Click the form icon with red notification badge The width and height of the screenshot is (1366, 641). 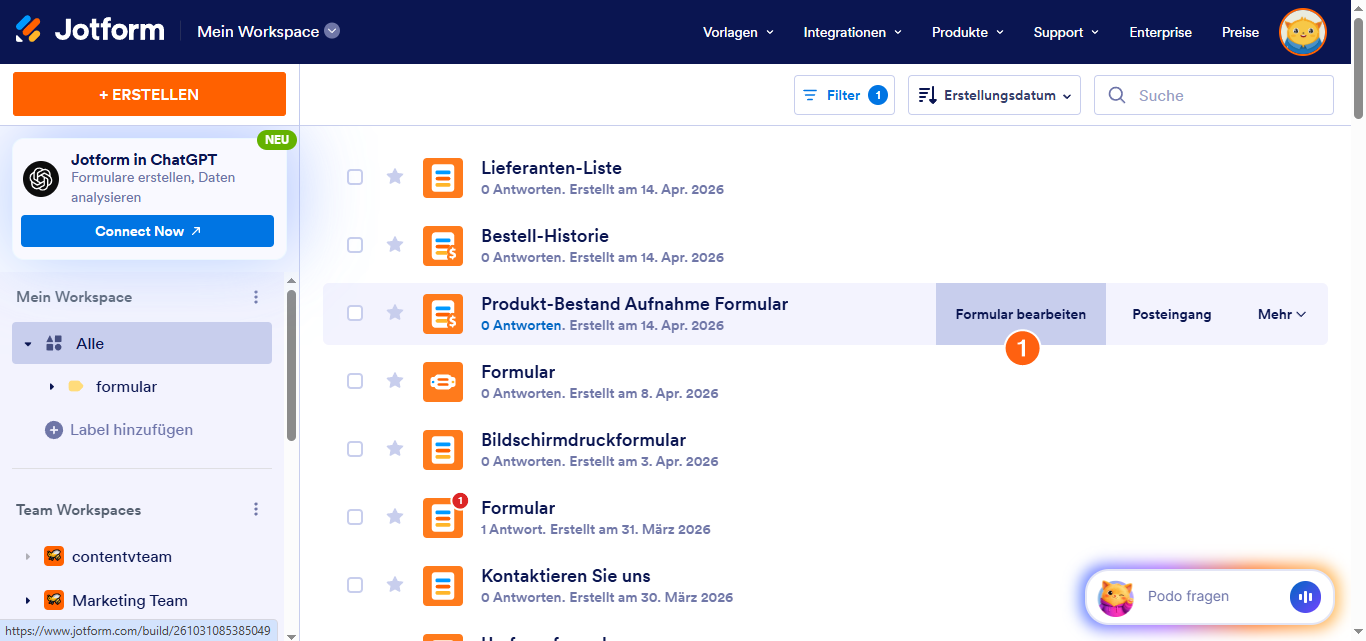(x=443, y=517)
